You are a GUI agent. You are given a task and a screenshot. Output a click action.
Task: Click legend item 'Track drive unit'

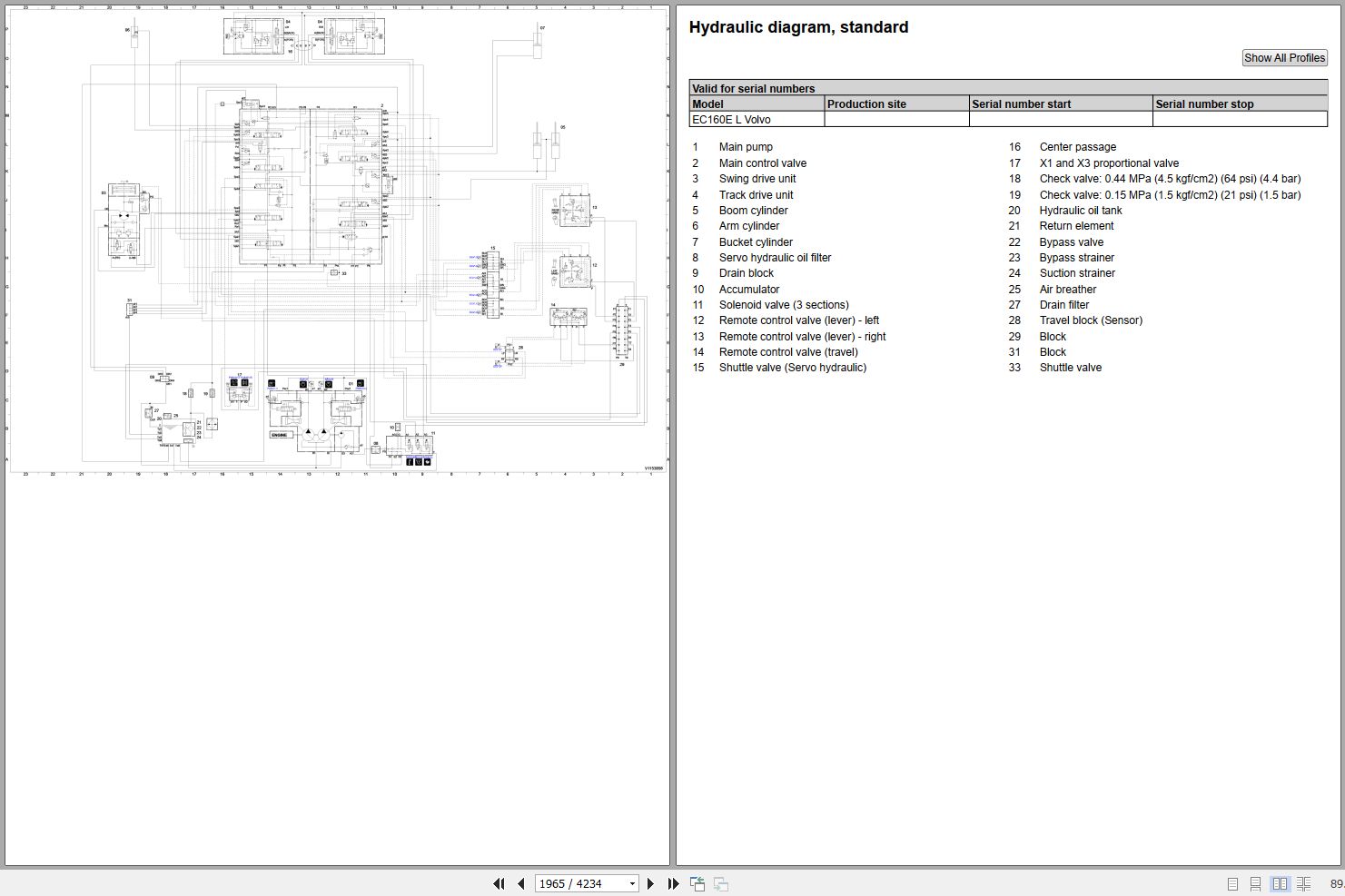click(x=756, y=195)
